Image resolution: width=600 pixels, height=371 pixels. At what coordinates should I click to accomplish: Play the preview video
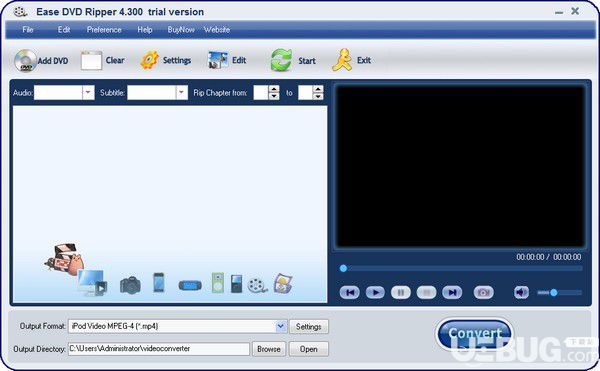(x=375, y=293)
